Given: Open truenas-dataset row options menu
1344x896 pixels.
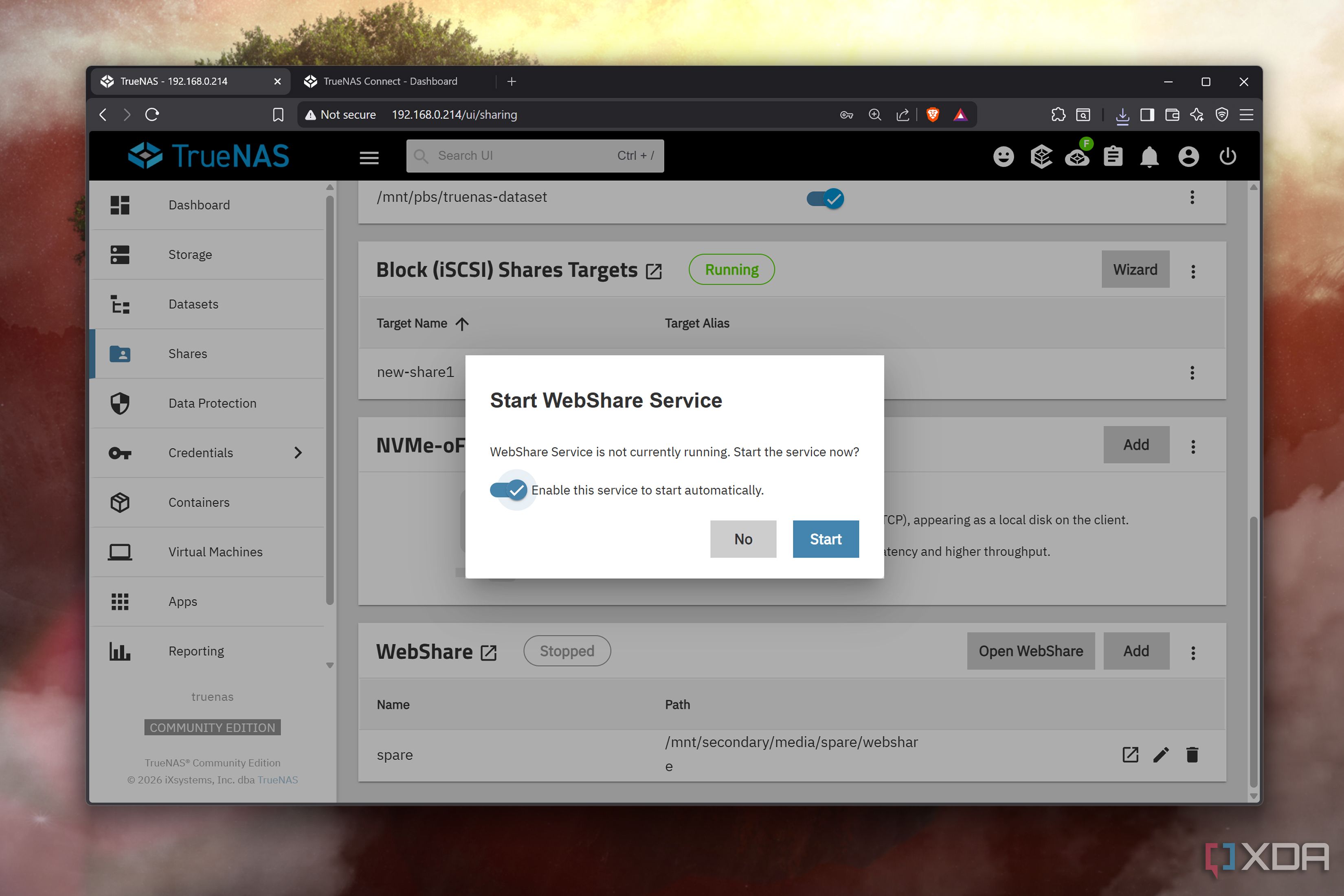Looking at the screenshot, I should 1192,197.
